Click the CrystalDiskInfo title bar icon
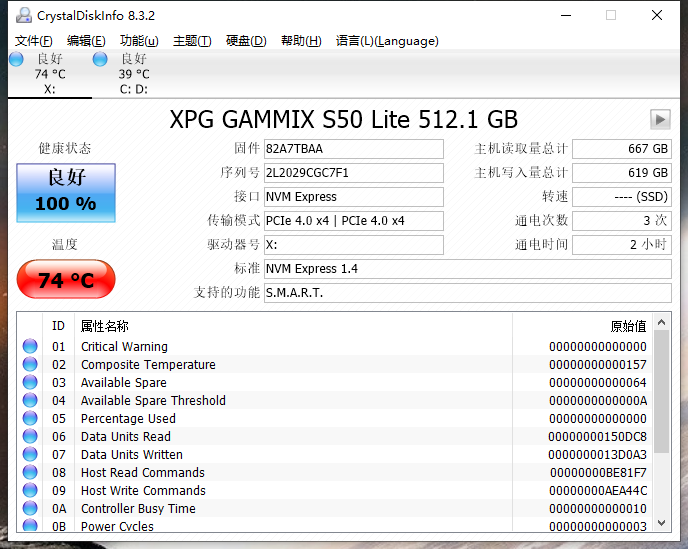The height and width of the screenshot is (549, 688). (24, 15)
